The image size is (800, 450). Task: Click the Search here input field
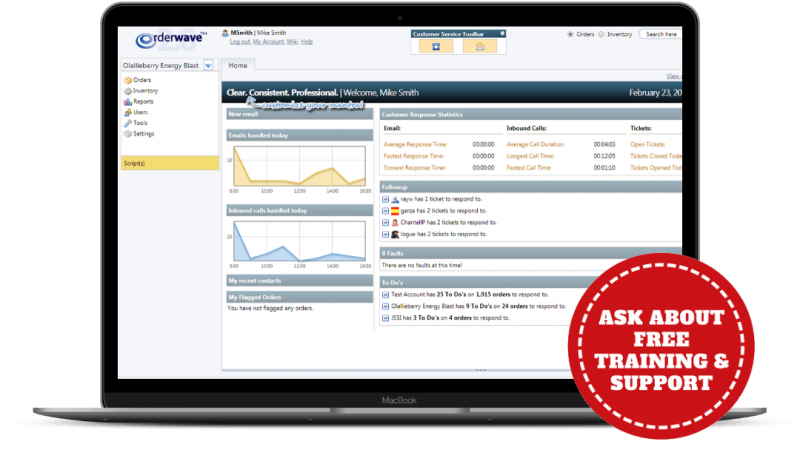660,34
